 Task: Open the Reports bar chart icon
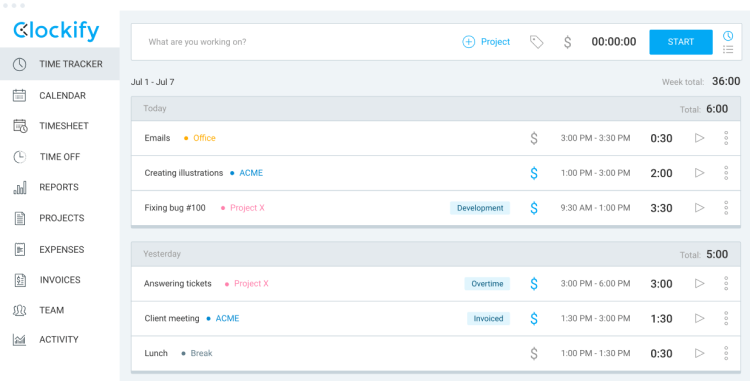point(20,187)
